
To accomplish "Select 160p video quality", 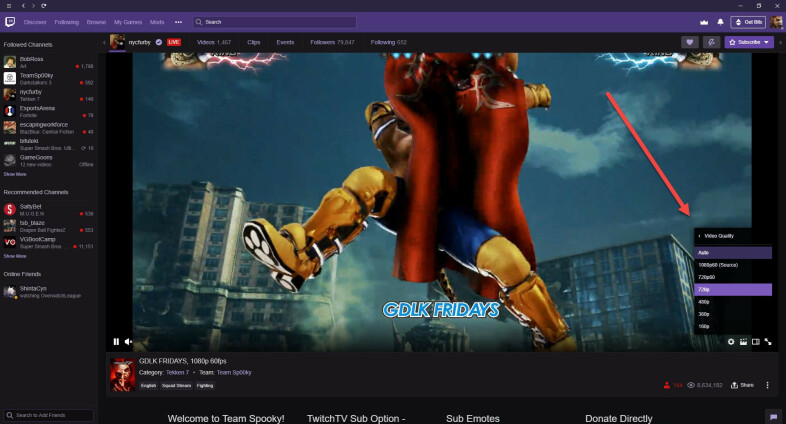I will click(733, 326).
